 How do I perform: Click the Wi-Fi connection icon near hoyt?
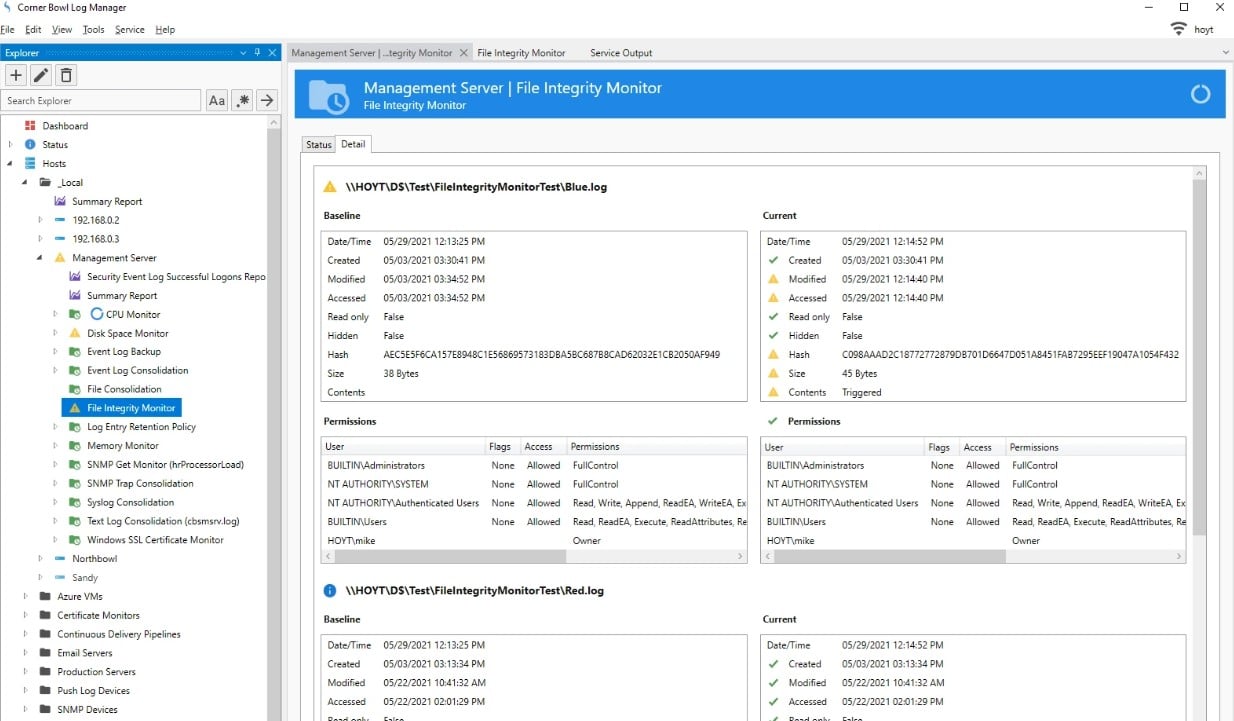pos(1179,29)
